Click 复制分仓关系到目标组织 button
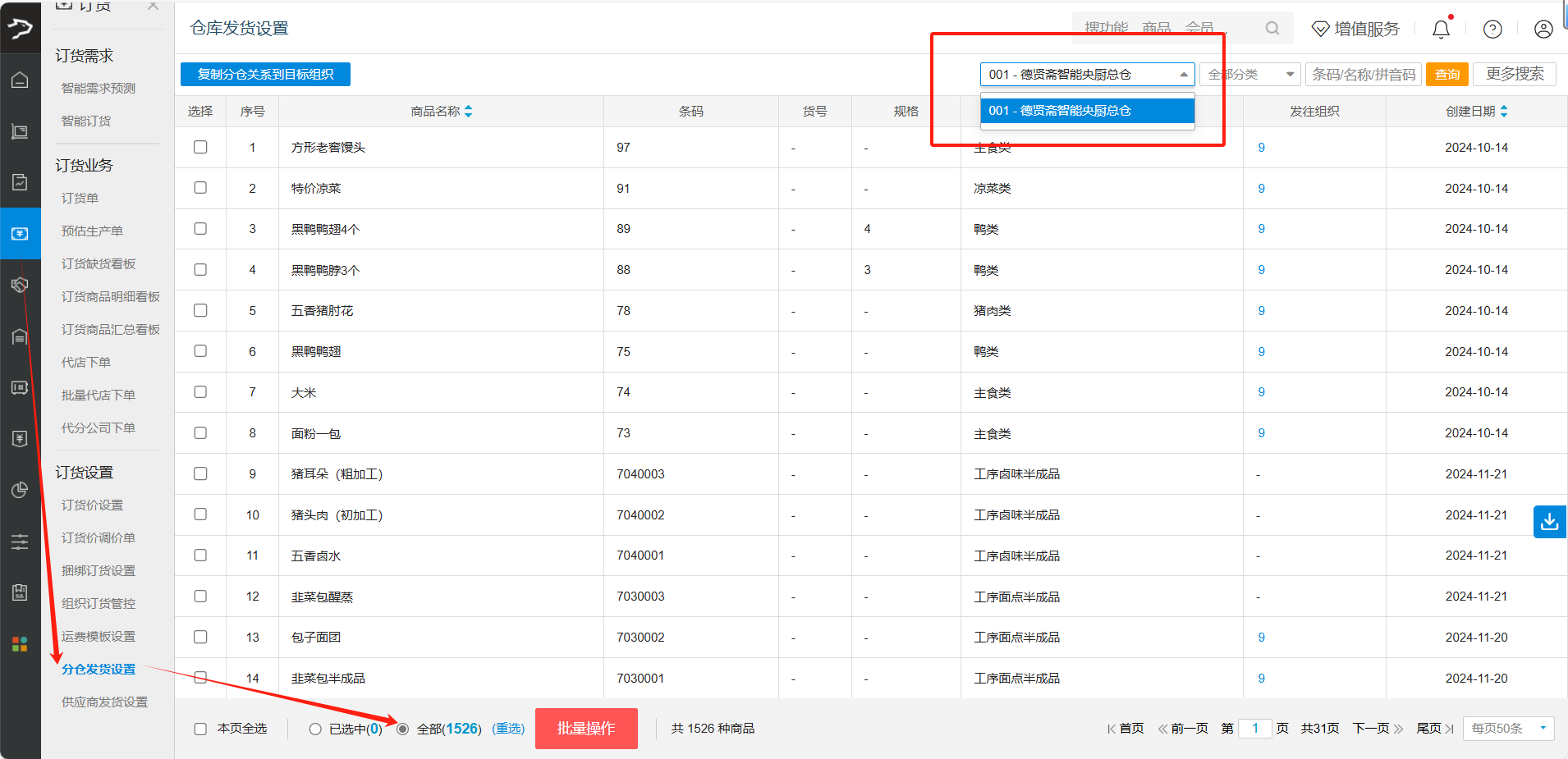1568x759 pixels. point(265,75)
